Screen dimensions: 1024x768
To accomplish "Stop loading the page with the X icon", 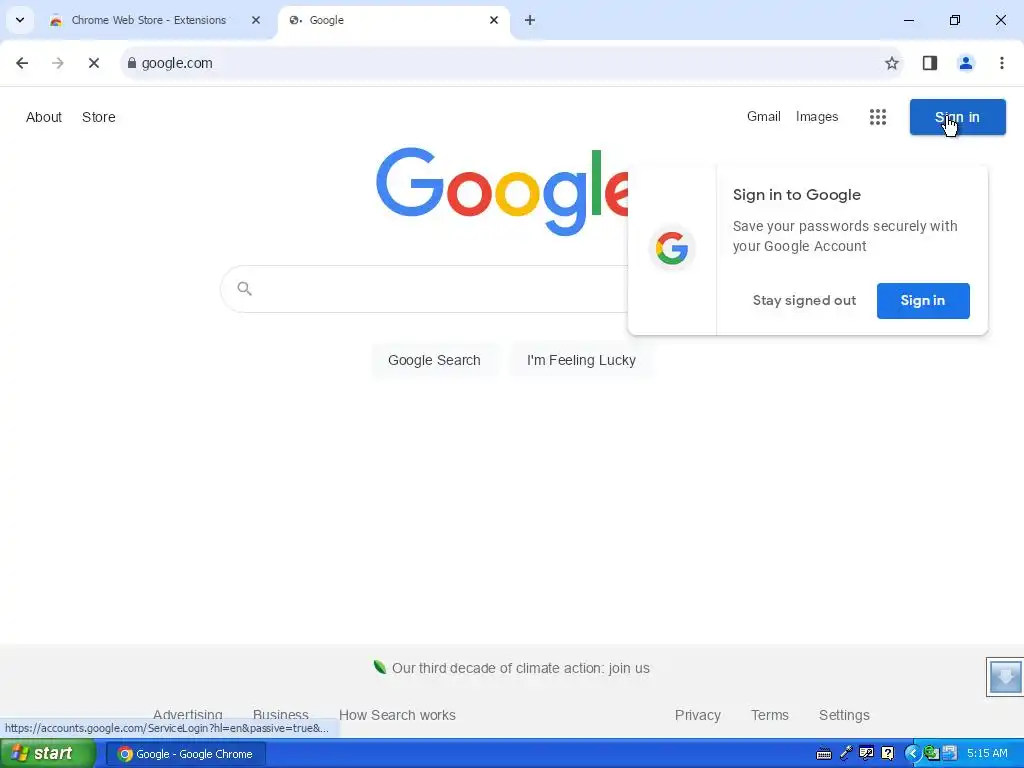I will click(93, 63).
